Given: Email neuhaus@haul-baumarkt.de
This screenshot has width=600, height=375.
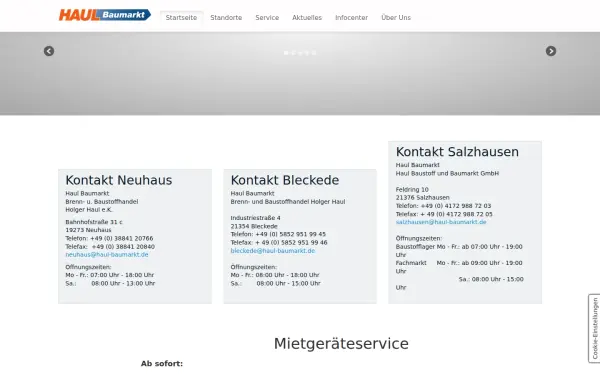Looking at the screenshot, I should [x=107, y=254].
